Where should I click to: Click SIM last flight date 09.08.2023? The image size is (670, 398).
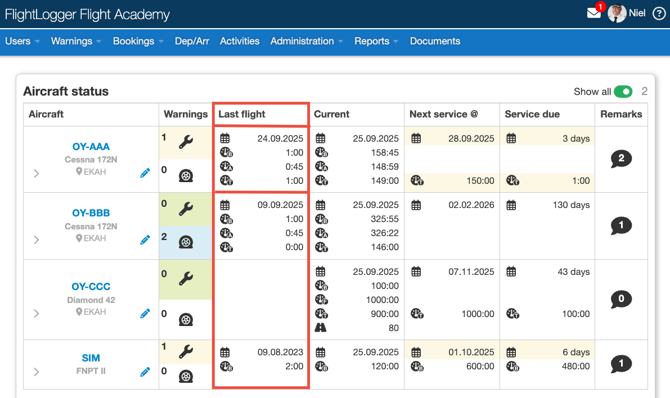[x=280, y=352]
